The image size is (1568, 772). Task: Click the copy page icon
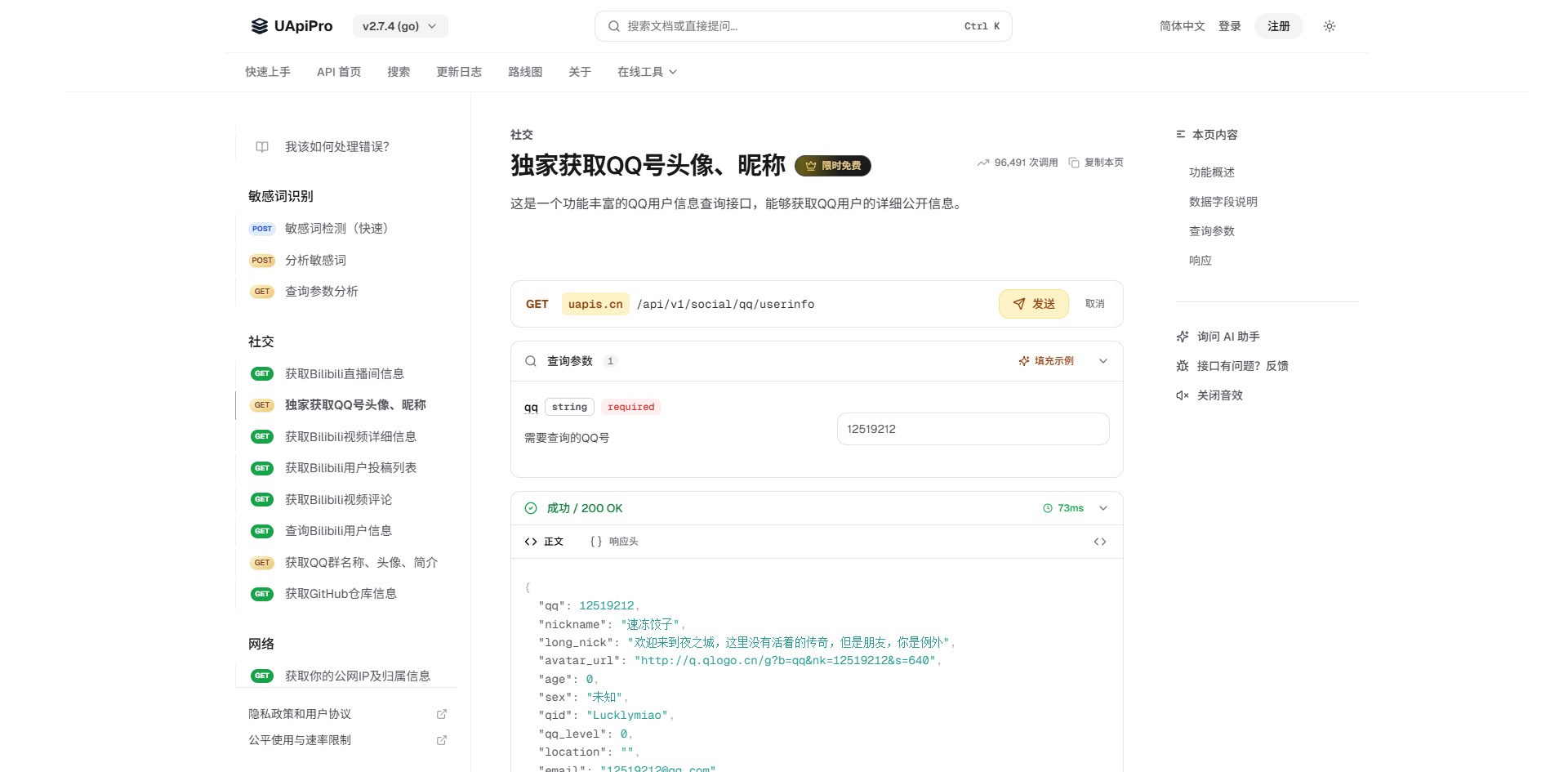[1074, 163]
